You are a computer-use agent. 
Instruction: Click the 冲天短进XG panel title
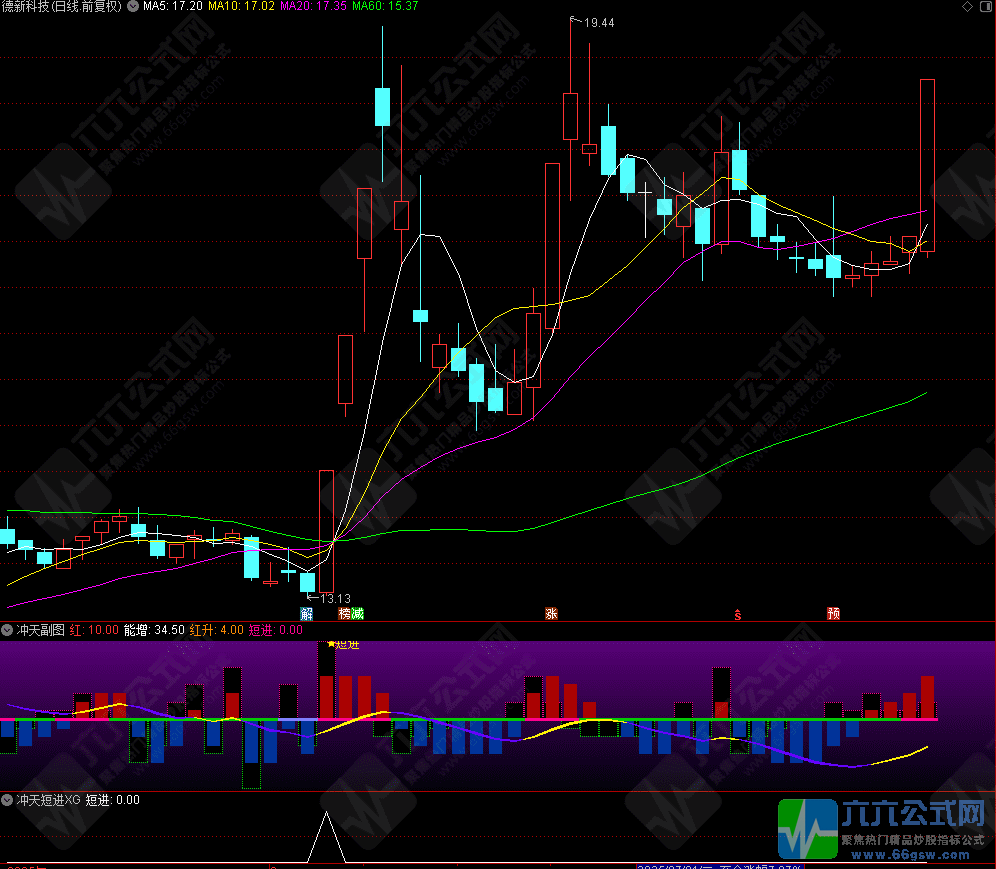pyautogui.click(x=48, y=800)
